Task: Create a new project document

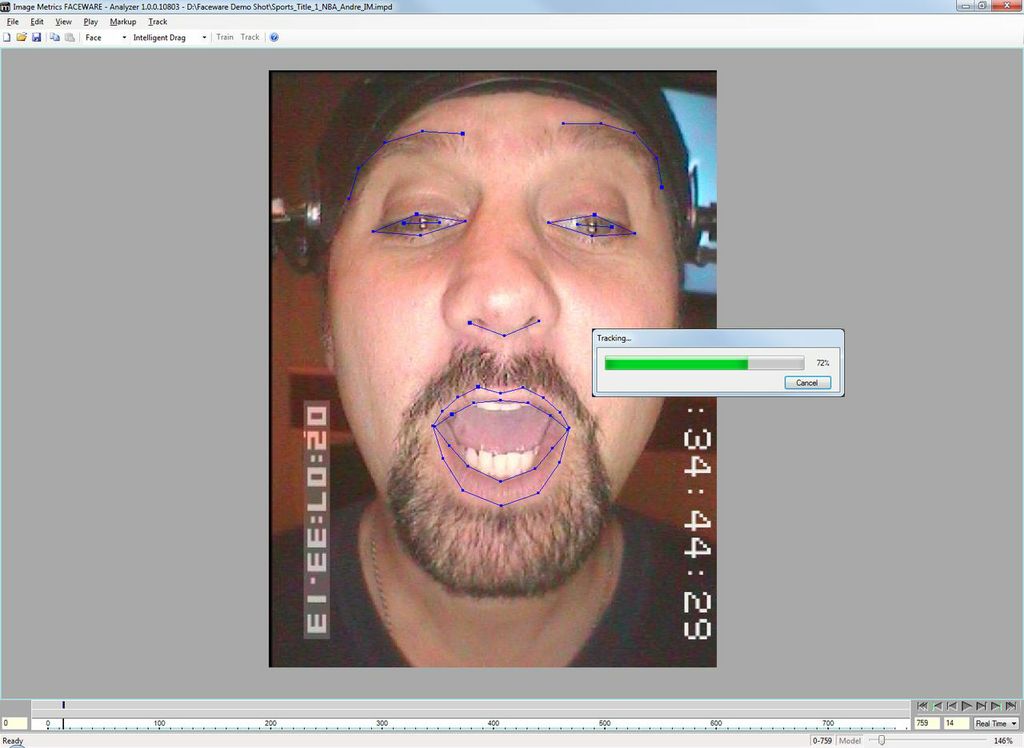Action: 7,36
